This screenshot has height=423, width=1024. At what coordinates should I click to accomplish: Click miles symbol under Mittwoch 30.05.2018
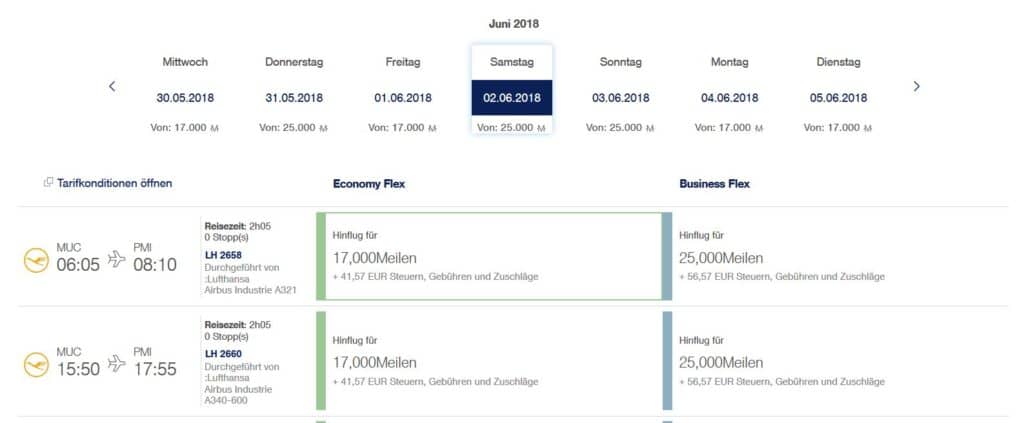click(x=214, y=129)
